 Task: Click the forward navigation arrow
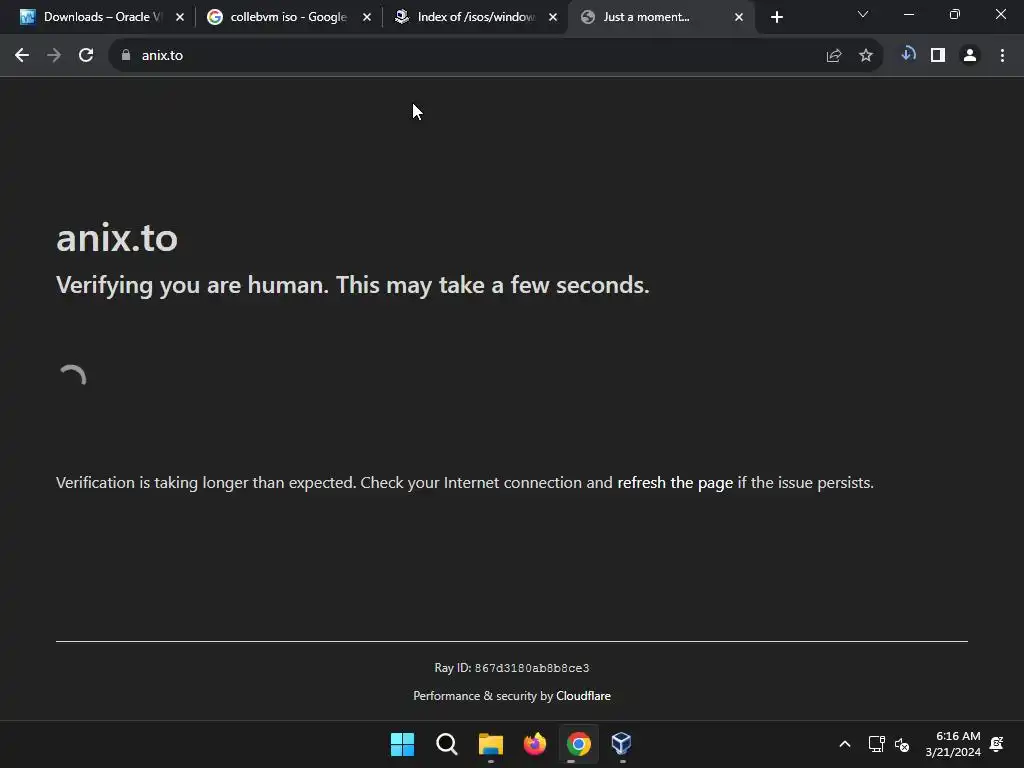(x=54, y=56)
